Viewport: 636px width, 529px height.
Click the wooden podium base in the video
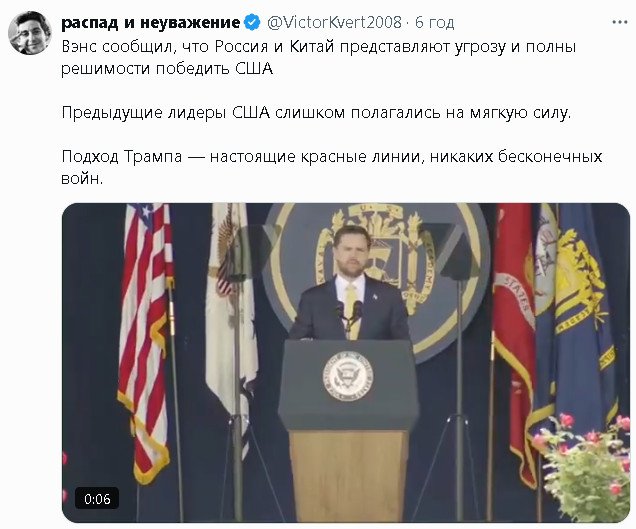tap(349, 475)
